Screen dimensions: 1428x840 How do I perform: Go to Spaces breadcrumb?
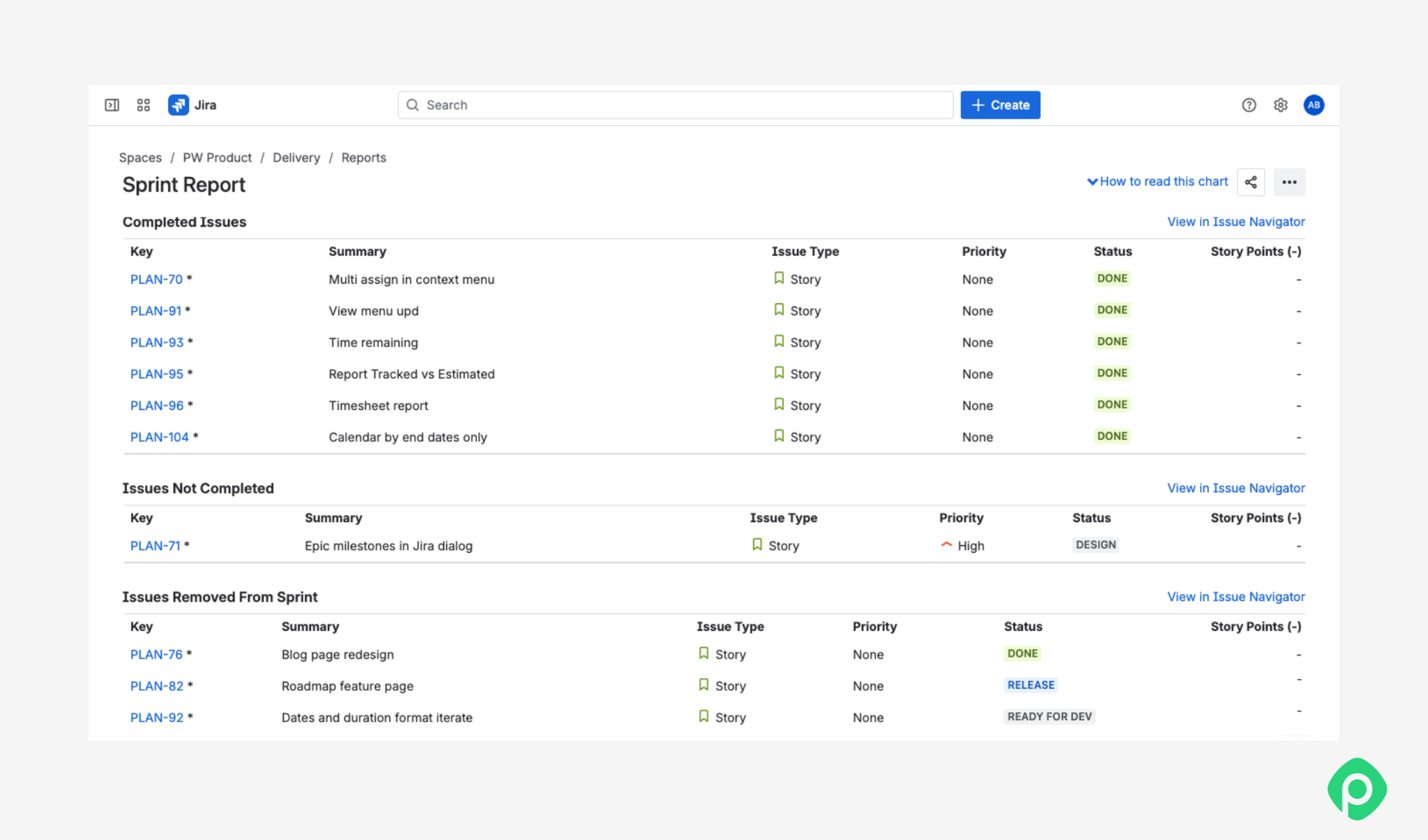click(140, 158)
